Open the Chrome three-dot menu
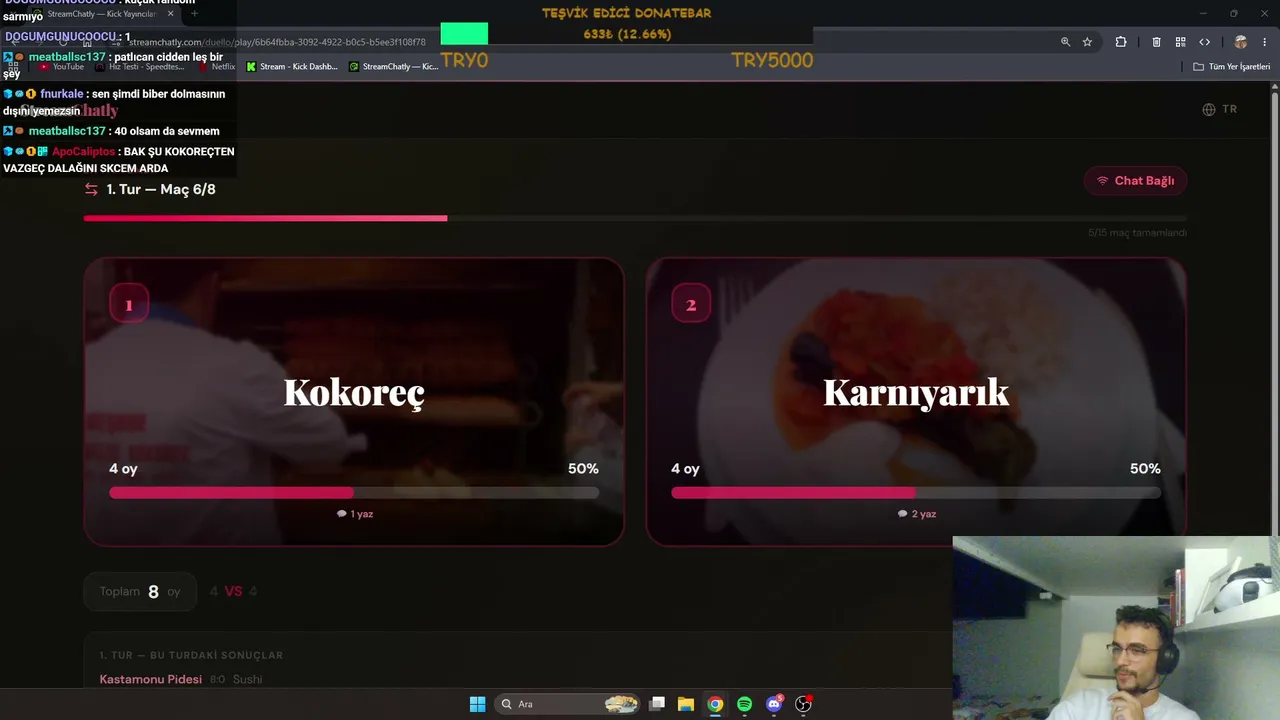 point(1264,42)
